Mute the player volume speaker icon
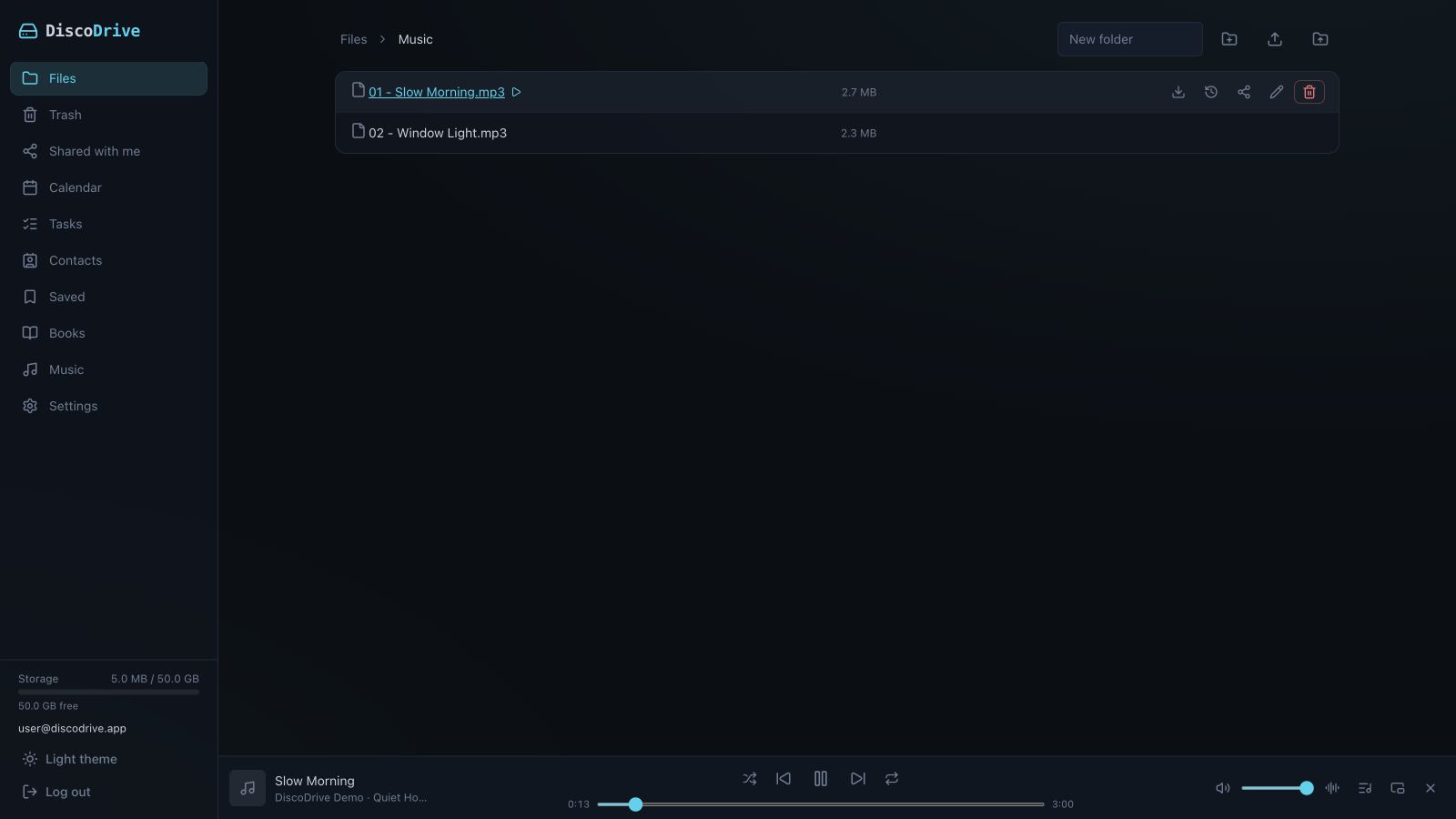1456x819 pixels. coord(1223,788)
